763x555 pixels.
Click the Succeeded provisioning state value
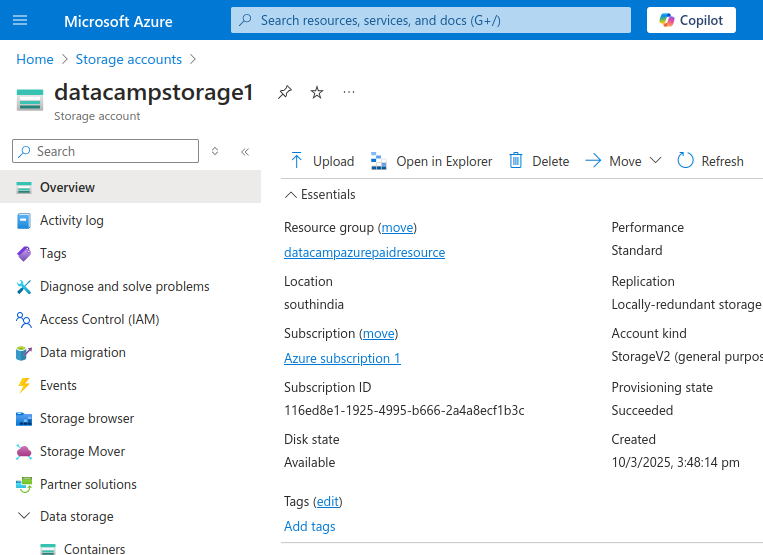click(x=642, y=411)
